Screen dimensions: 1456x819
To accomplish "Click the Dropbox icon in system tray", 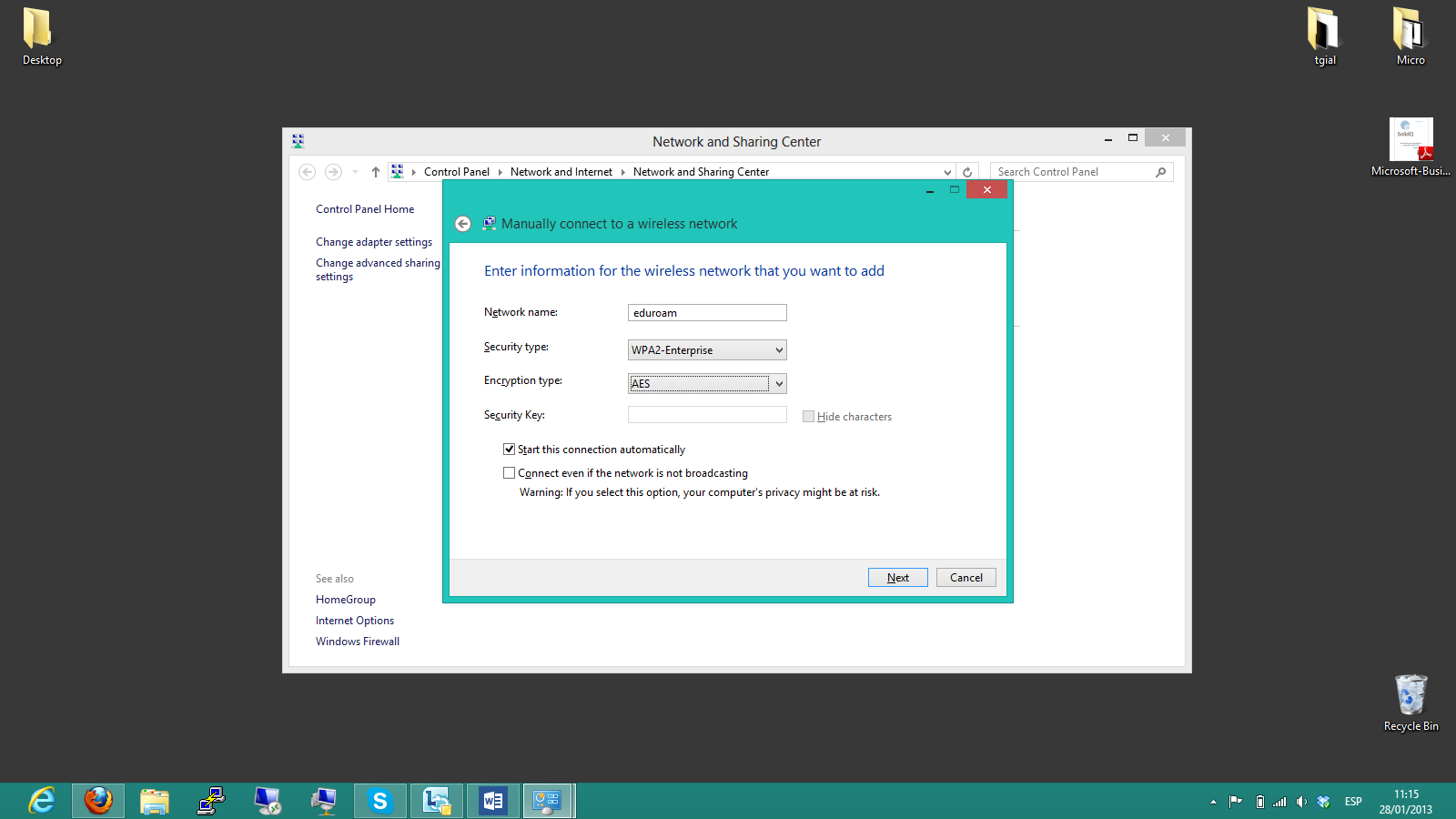I will click(x=1324, y=802).
